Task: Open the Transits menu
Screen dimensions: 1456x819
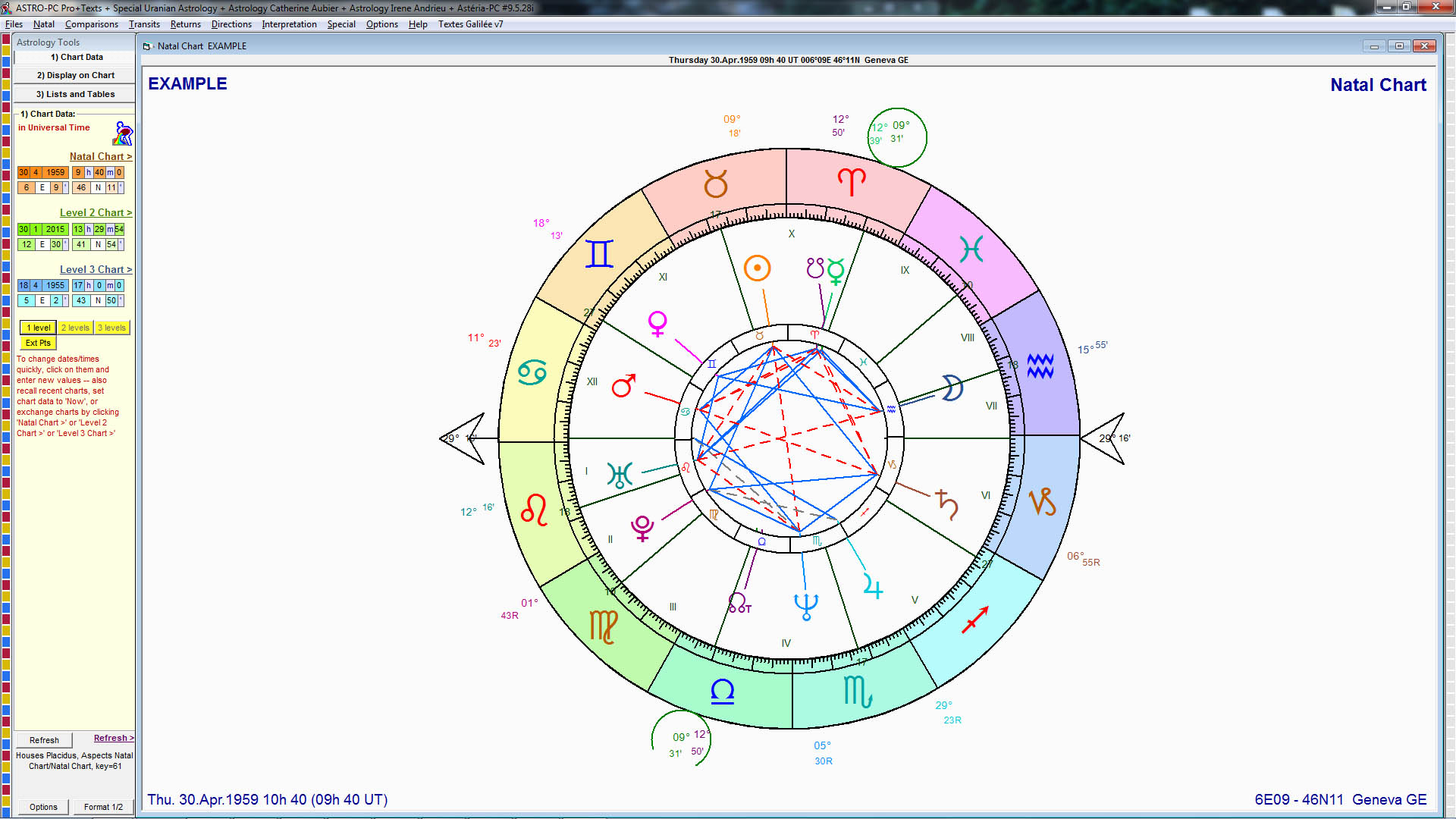Action: point(144,24)
